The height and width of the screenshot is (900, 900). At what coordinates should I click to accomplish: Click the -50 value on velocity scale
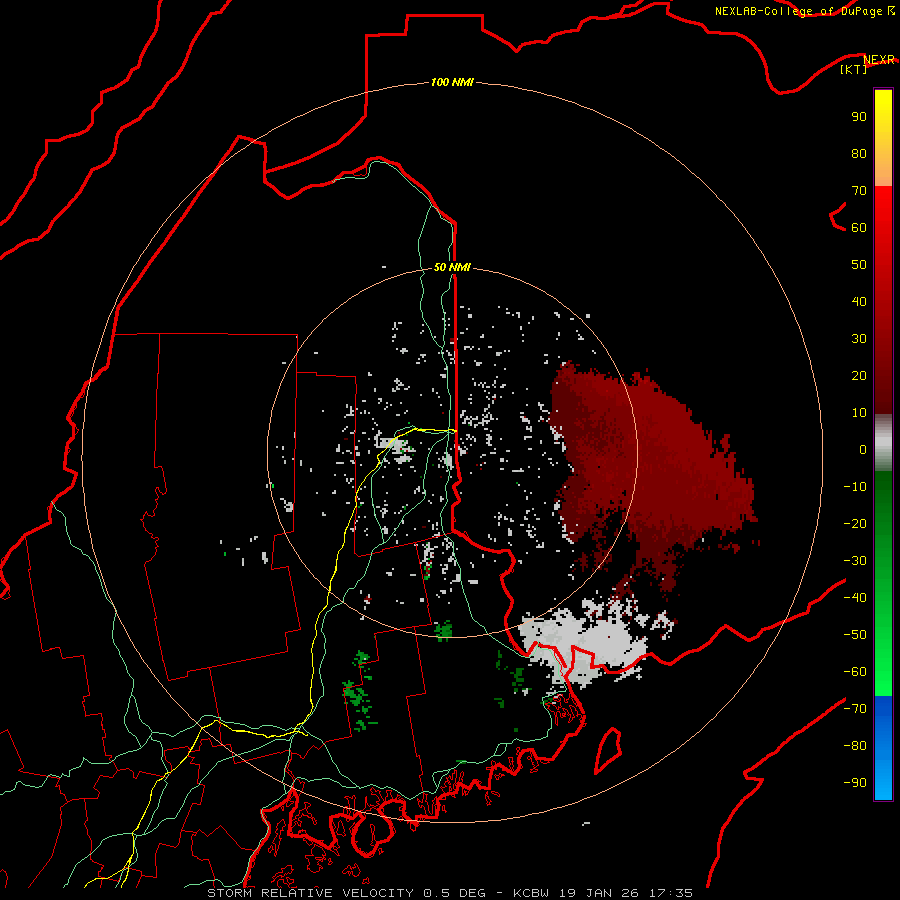click(855, 635)
